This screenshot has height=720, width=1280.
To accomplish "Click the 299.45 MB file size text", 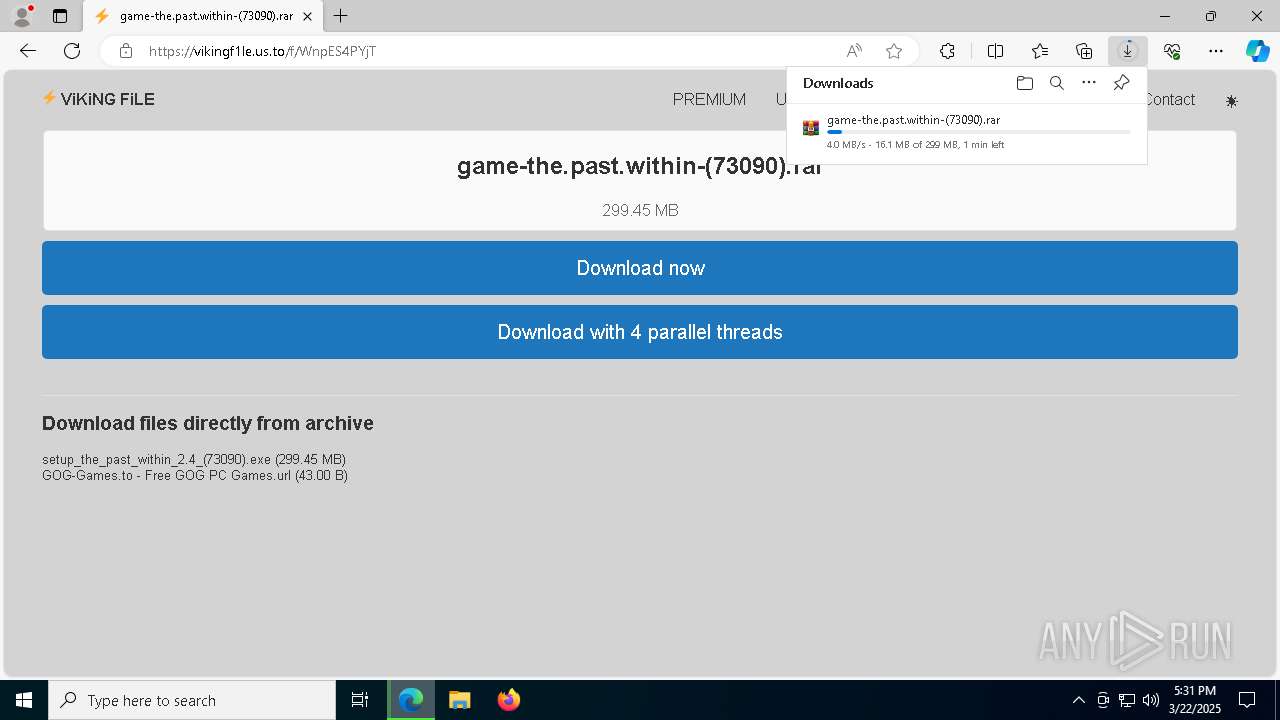I will 640,210.
